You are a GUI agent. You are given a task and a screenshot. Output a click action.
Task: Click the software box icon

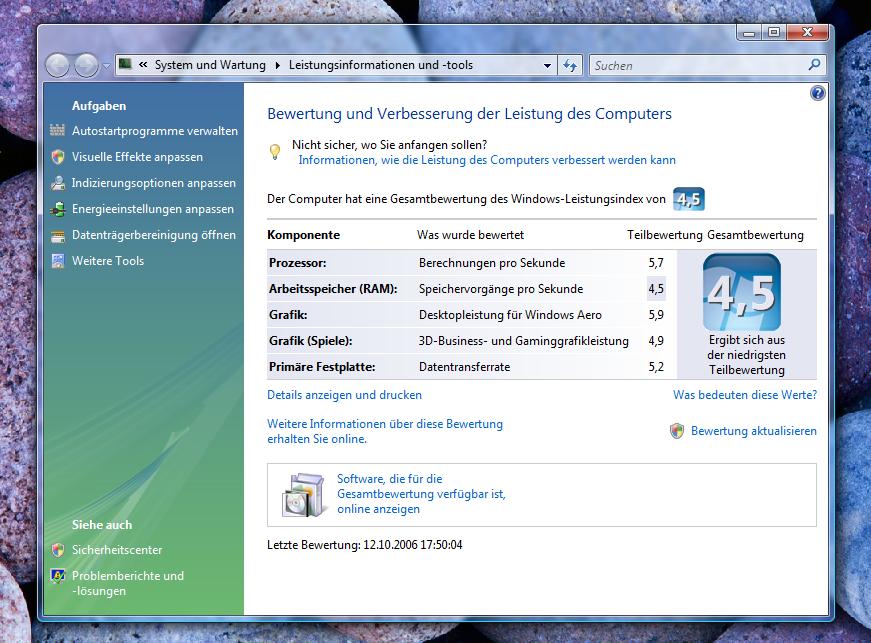coord(303,495)
